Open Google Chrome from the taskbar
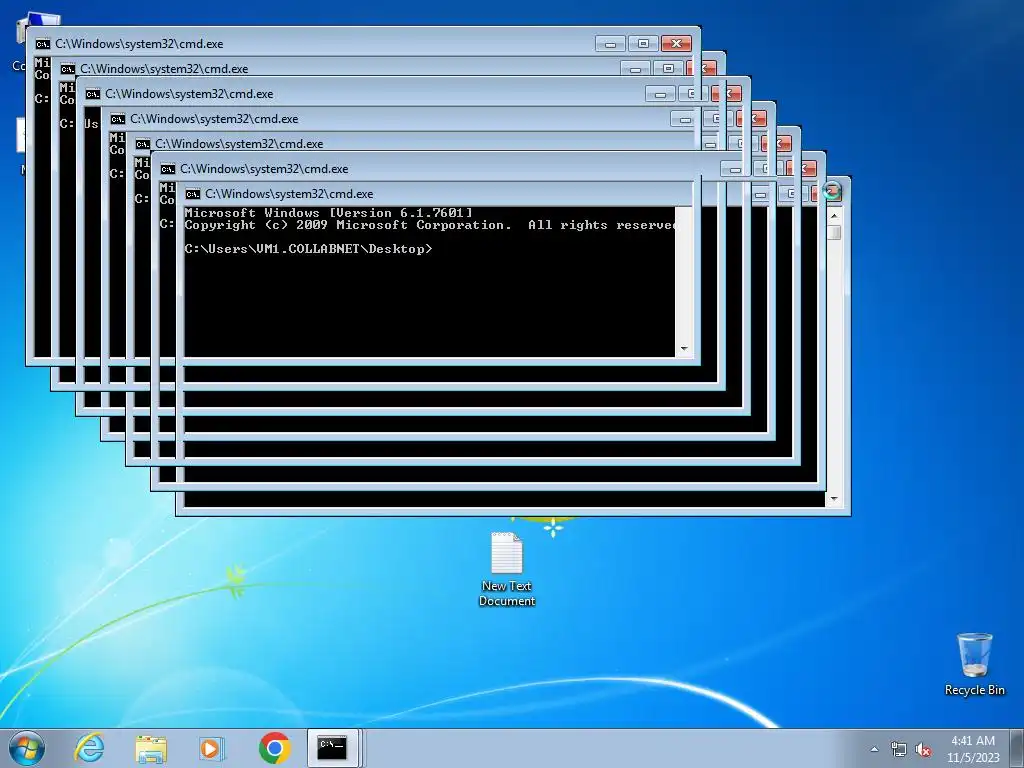 pyautogui.click(x=274, y=748)
